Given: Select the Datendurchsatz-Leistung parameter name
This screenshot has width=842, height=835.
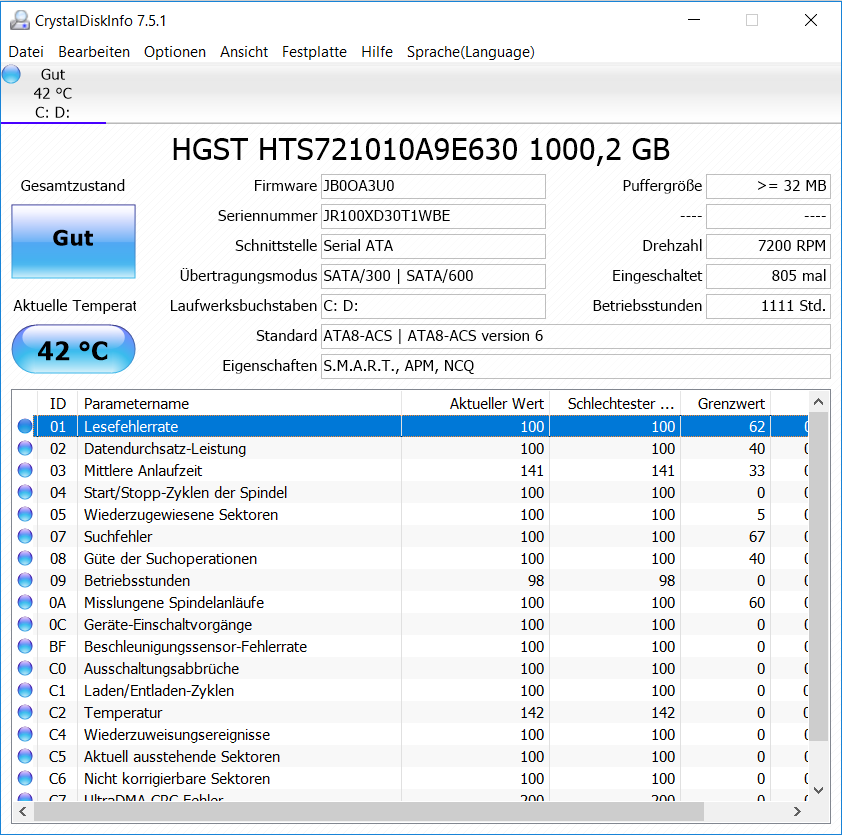Looking at the screenshot, I should point(165,448).
